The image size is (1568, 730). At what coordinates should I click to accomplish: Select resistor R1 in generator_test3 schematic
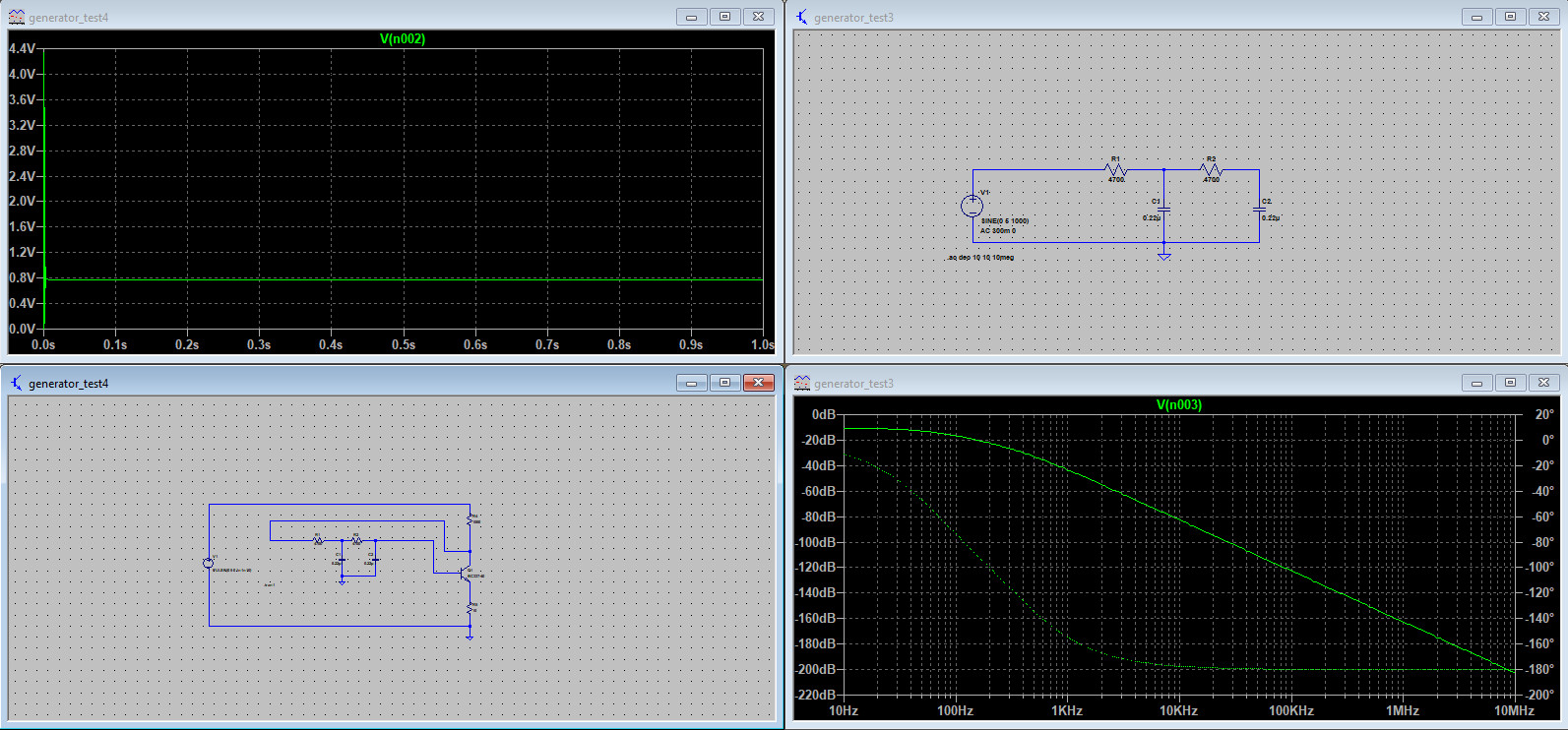click(x=1116, y=170)
